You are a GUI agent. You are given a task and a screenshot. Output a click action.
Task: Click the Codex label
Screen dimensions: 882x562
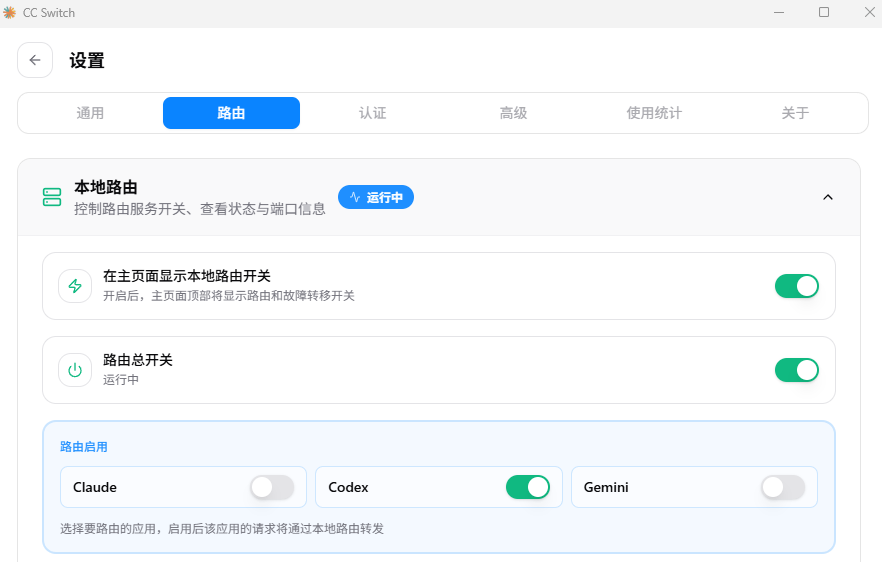click(x=348, y=487)
